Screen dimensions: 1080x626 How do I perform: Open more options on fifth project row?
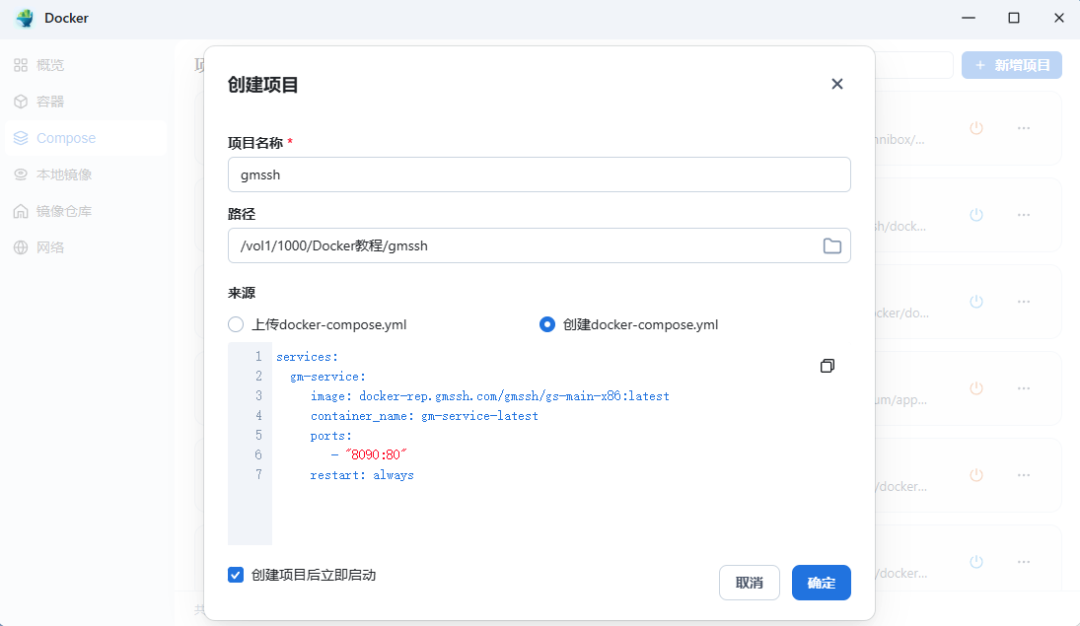tap(1024, 475)
